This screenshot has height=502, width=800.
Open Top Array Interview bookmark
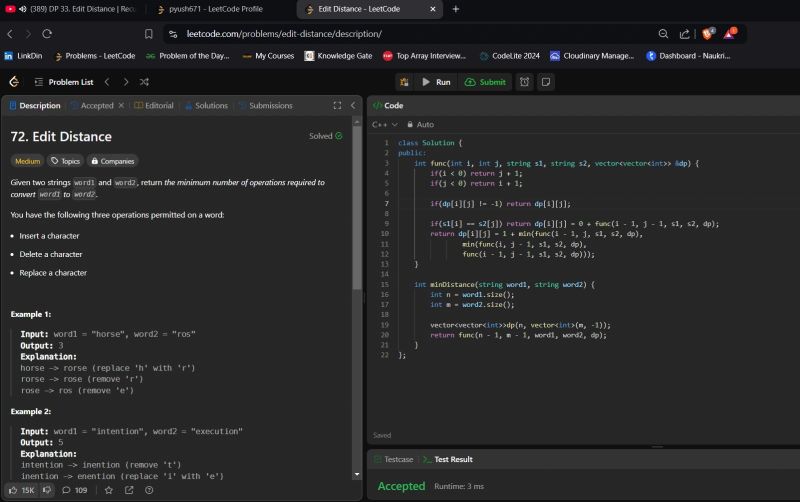(424, 56)
